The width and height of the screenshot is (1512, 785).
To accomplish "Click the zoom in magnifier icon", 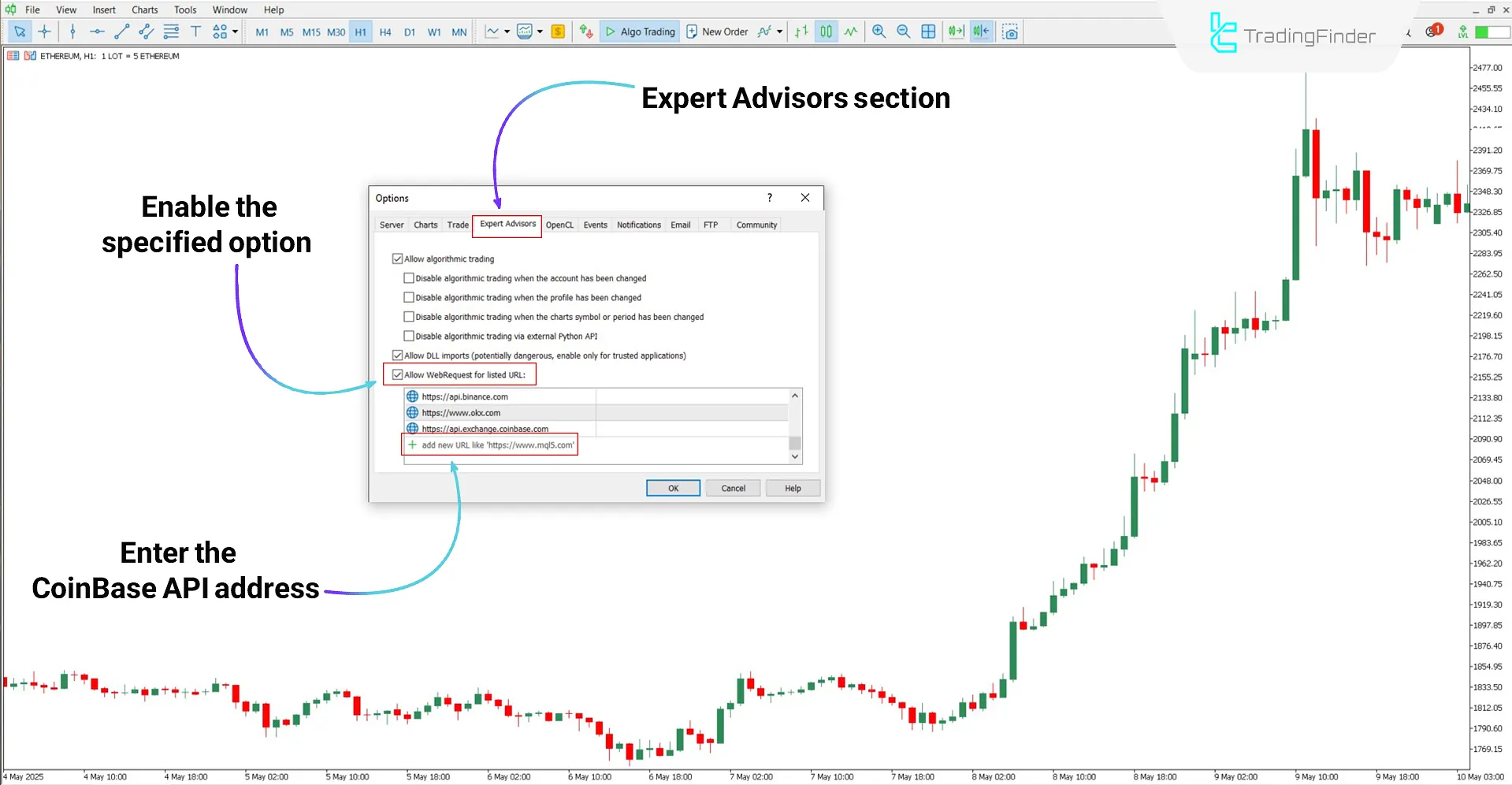I will tap(879, 32).
